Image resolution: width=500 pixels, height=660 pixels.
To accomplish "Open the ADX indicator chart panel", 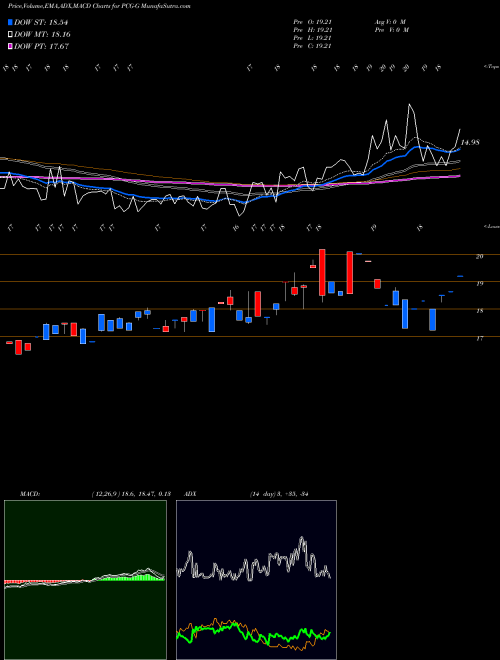I will pos(256,580).
